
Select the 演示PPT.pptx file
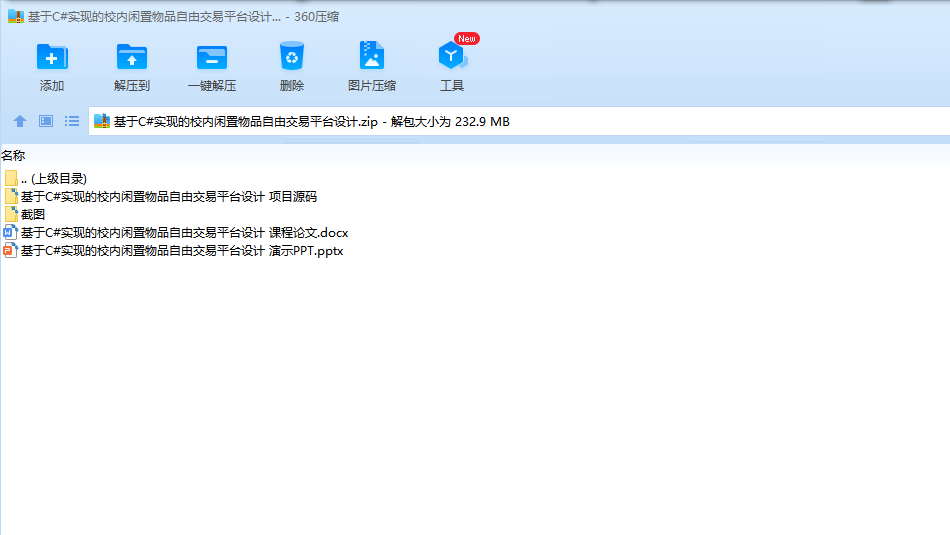coord(174,251)
